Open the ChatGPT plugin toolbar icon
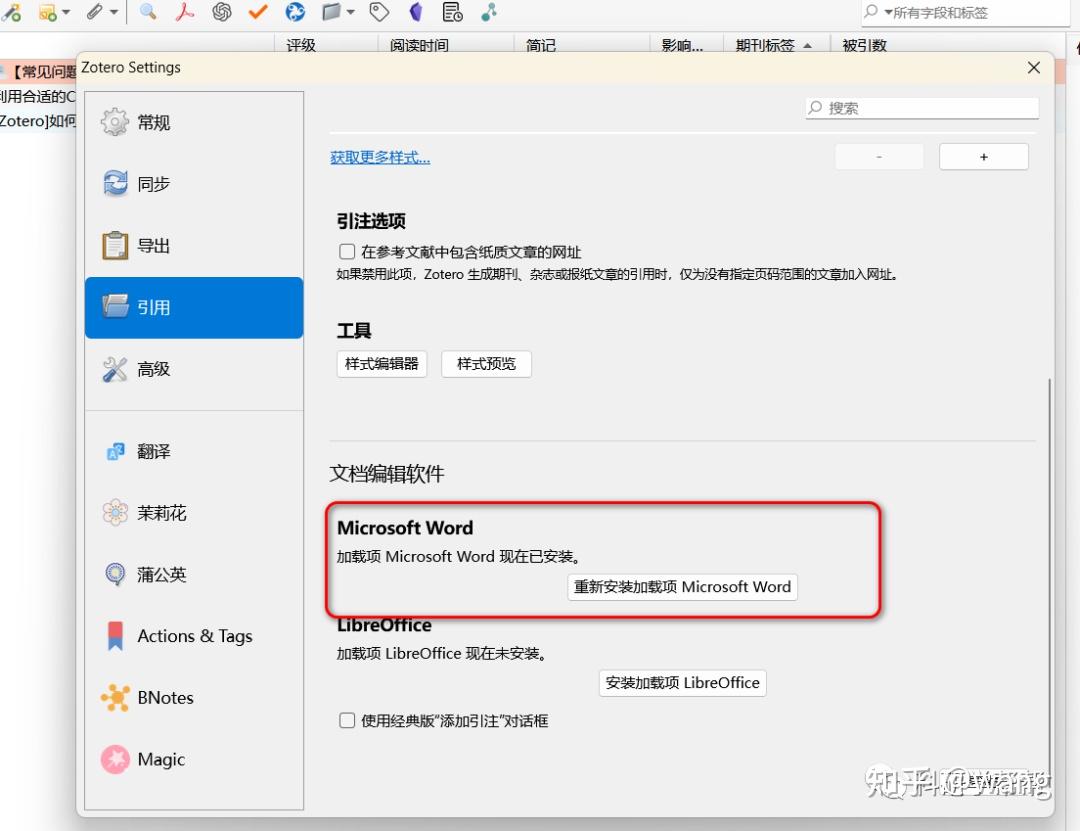The image size is (1080, 831). [222, 13]
